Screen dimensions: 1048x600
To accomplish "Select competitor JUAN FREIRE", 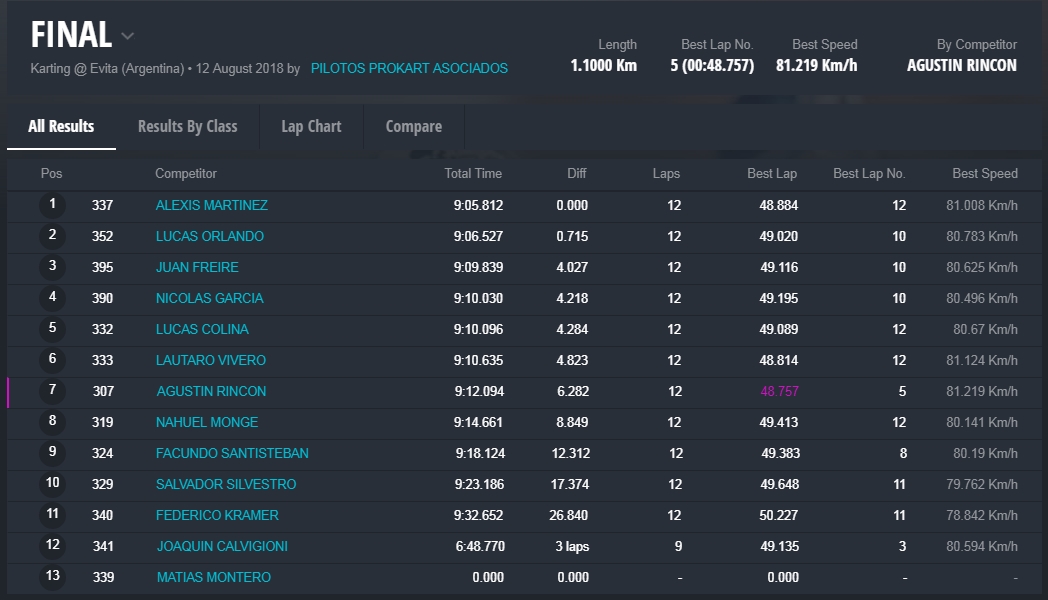I will click(197, 268).
